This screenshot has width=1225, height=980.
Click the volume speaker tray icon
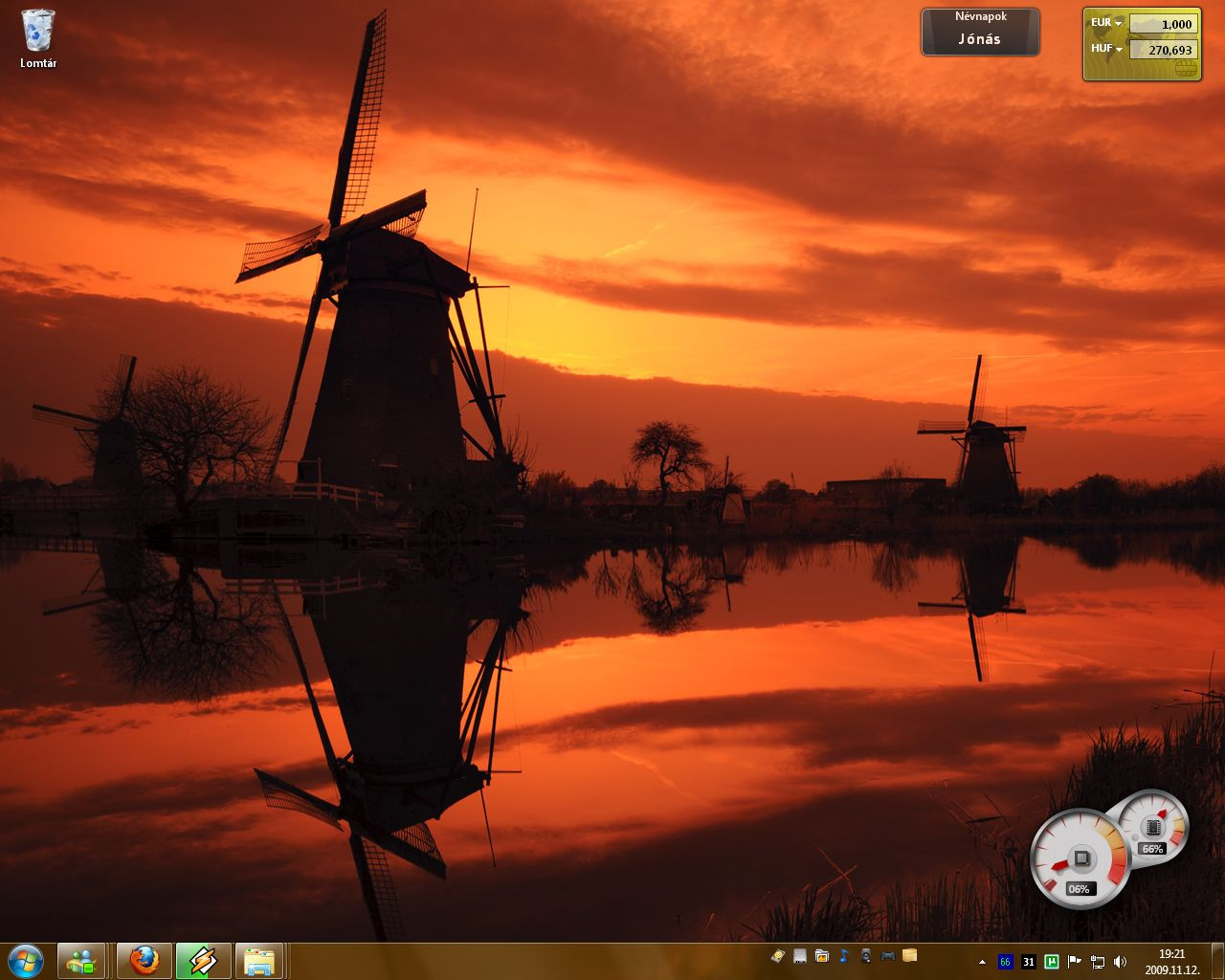point(1121,962)
